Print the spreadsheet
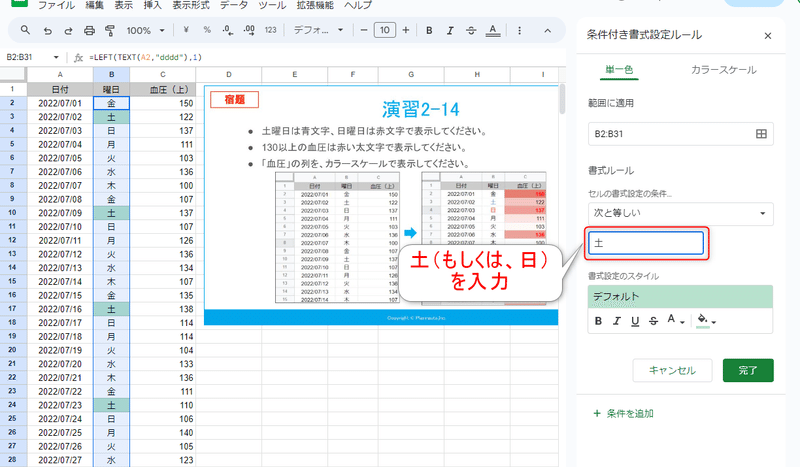The width and height of the screenshot is (800, 467). (x=89, y=31)
